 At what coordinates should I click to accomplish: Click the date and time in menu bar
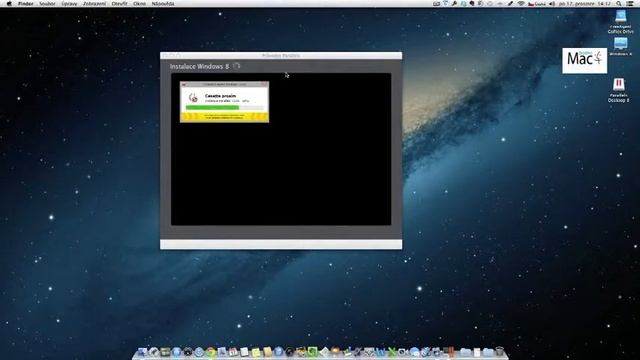585,4
